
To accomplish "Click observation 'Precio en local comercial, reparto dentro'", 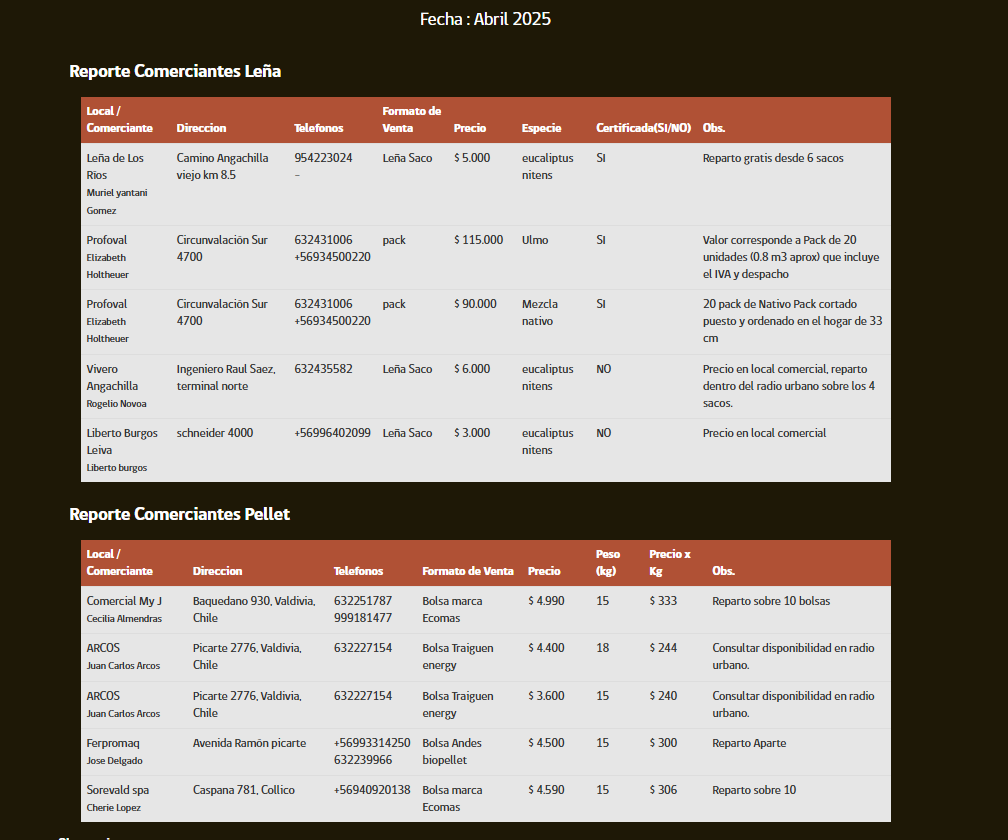I will [x=789, y=386].
